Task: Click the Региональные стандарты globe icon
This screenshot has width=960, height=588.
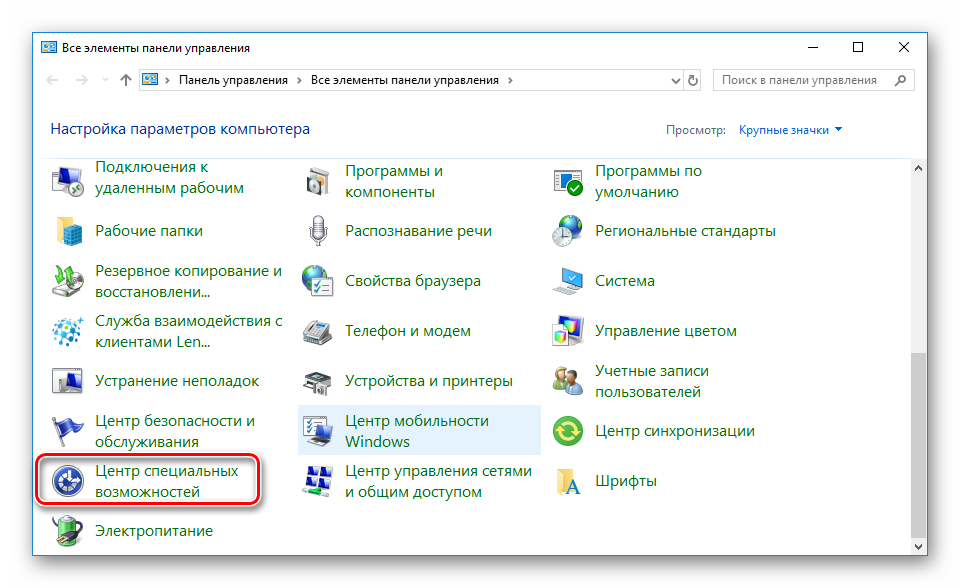Action: [568, 231]
